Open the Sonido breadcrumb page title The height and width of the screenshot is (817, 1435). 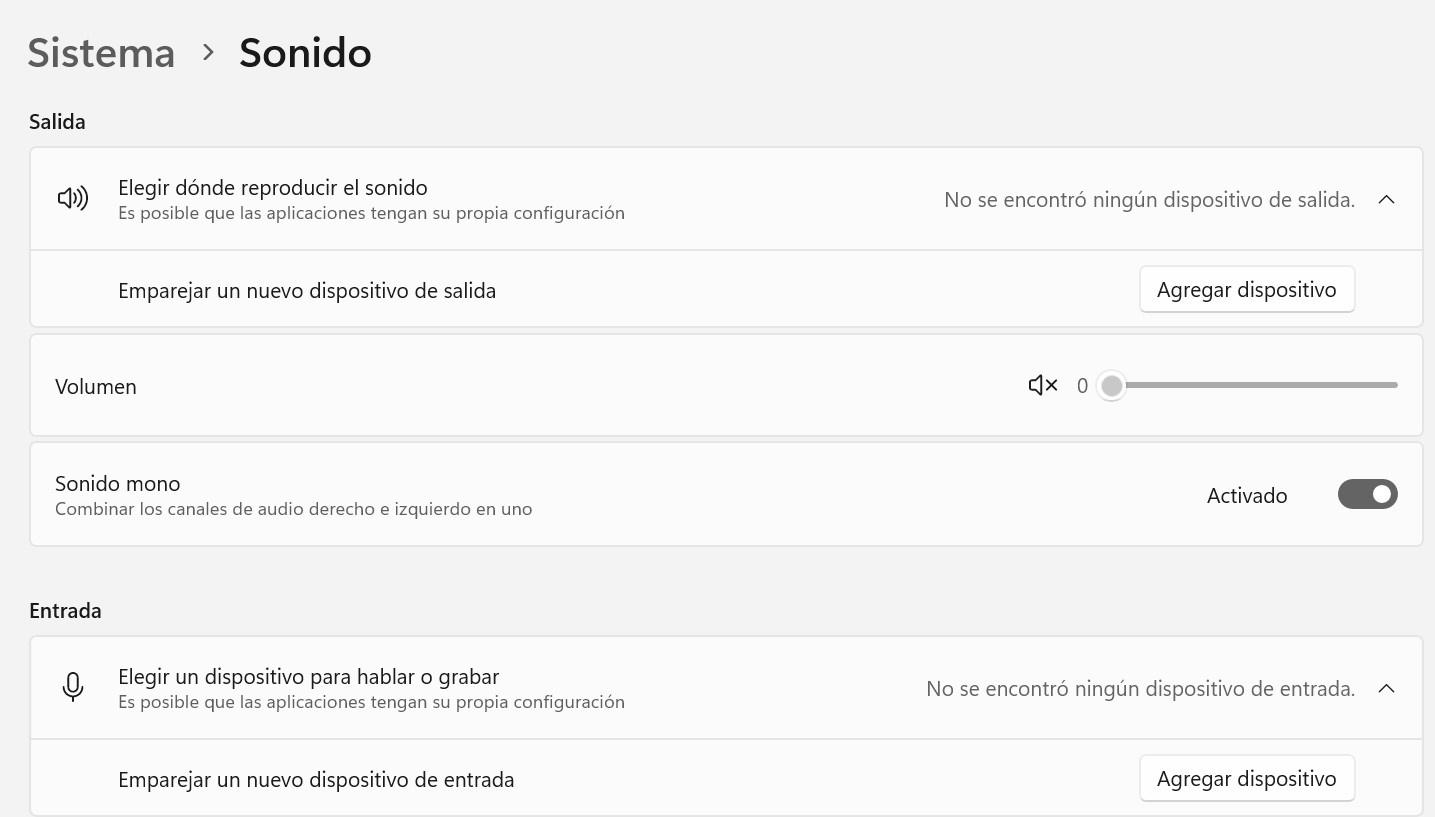[304, 52]
